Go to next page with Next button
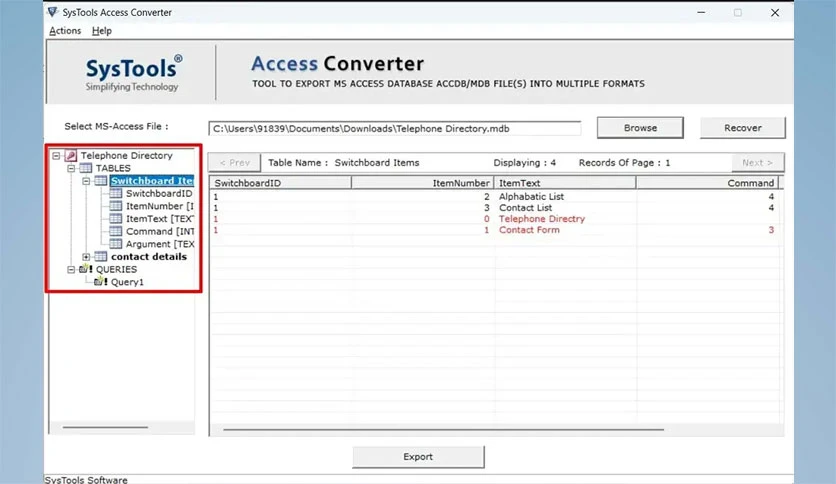The width and height of the screenshot is (836, 484). [758, 163]
